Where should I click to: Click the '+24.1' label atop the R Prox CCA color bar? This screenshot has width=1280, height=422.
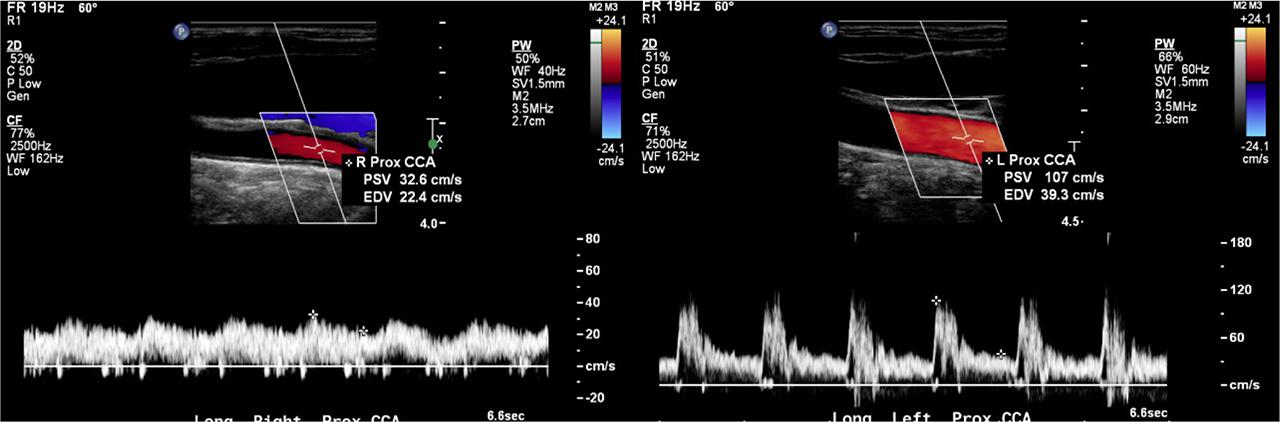(x=609, y=19)
